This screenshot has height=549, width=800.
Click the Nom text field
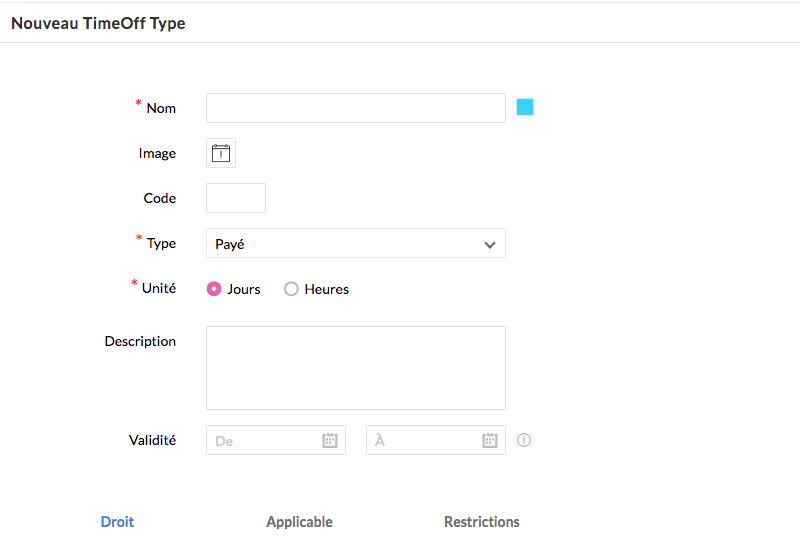click(355, 108)
